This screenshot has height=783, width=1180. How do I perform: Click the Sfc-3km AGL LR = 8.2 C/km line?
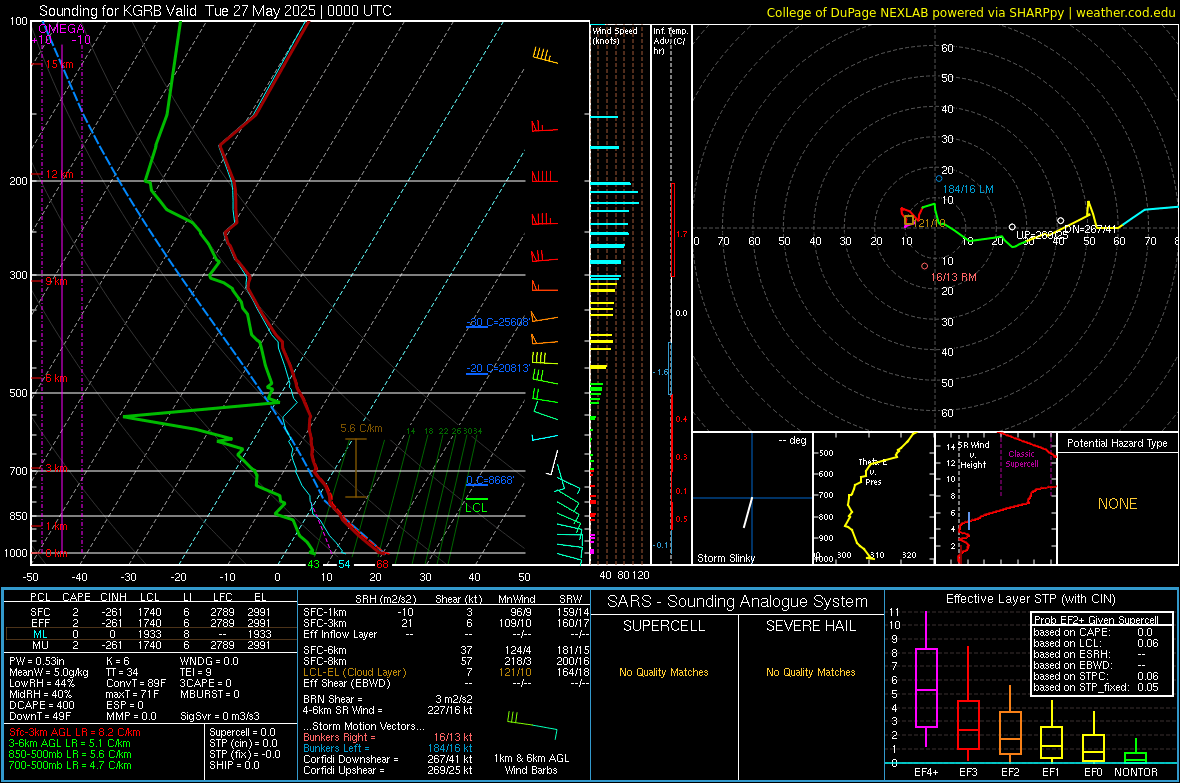pos(75,733)
